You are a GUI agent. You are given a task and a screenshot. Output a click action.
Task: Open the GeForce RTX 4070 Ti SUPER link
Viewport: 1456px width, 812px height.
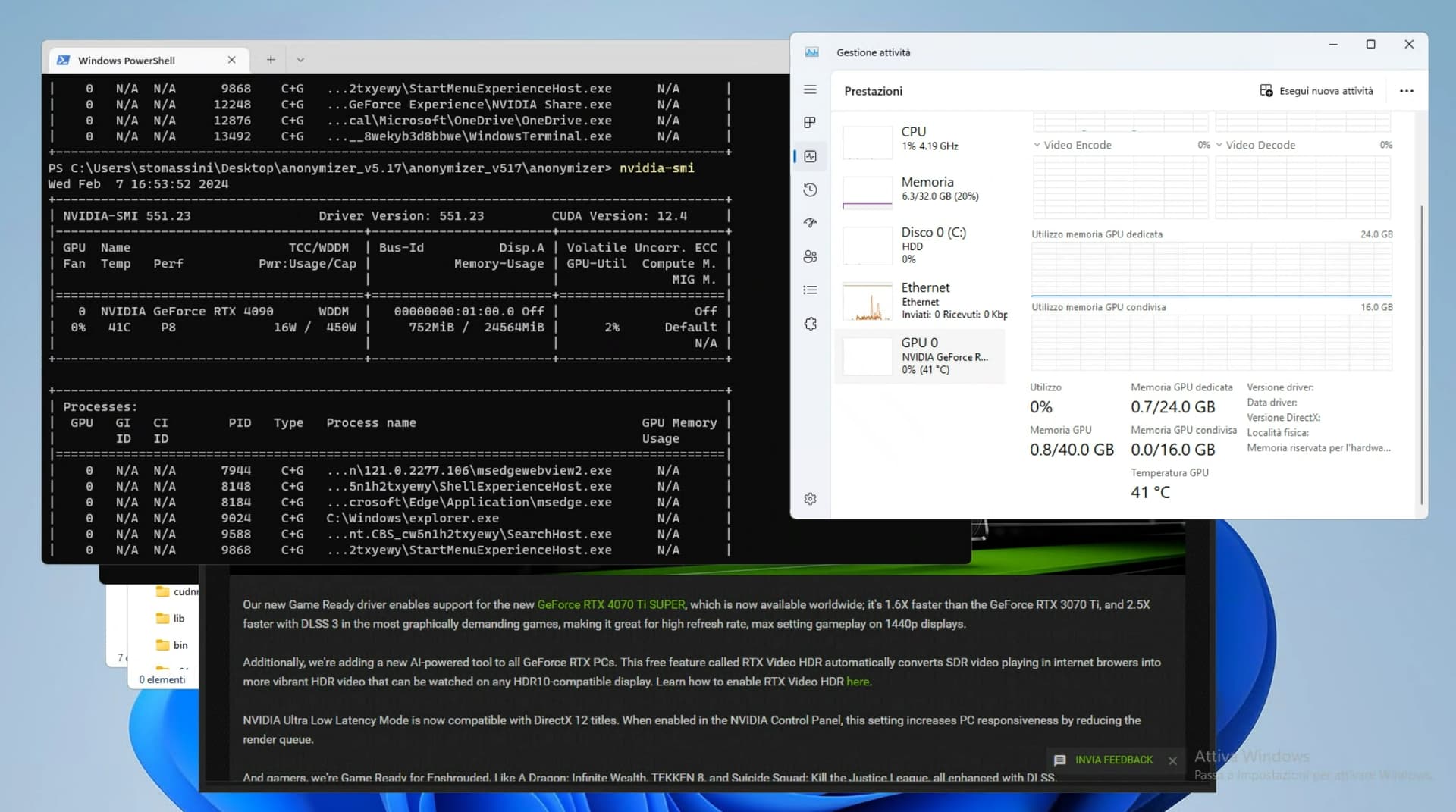click(x=611, y=604)
